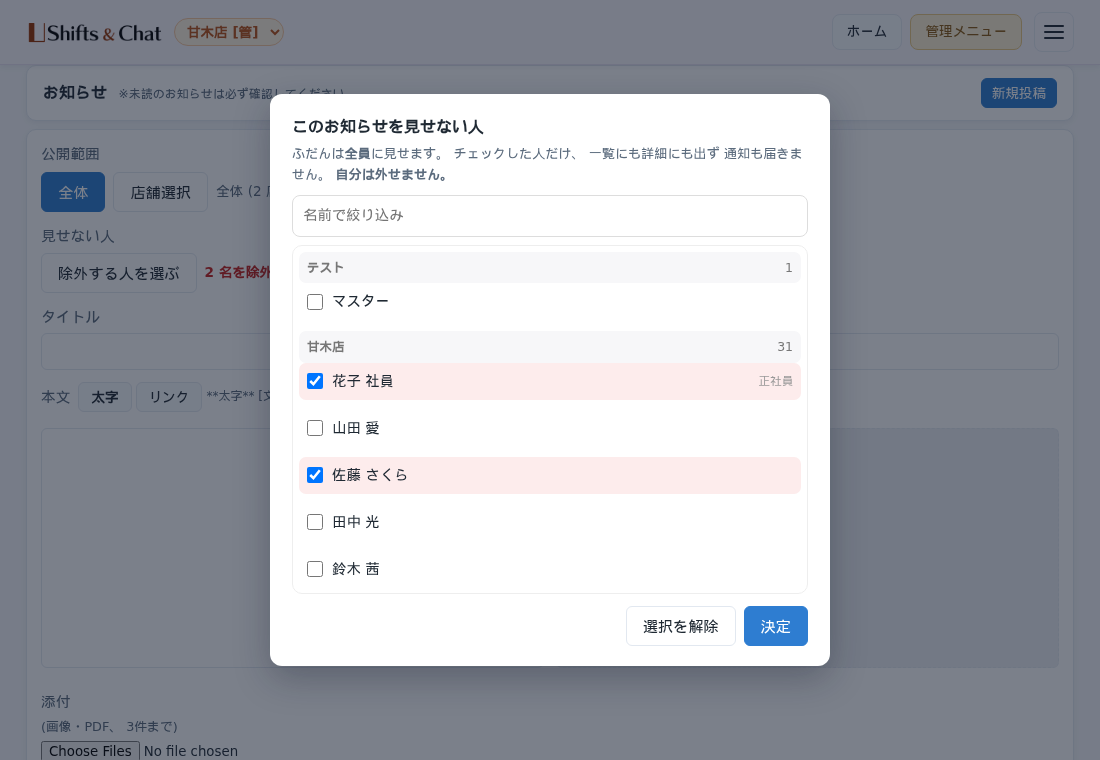Click the No file chosen text
This screenshot has height=760, width=1100.
191,751
